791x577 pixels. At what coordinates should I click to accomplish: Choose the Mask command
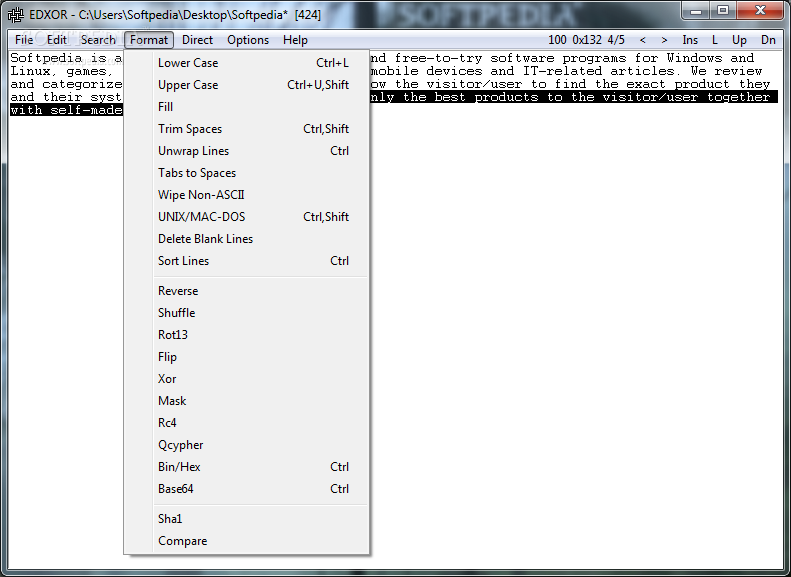(x=247, y=401)
